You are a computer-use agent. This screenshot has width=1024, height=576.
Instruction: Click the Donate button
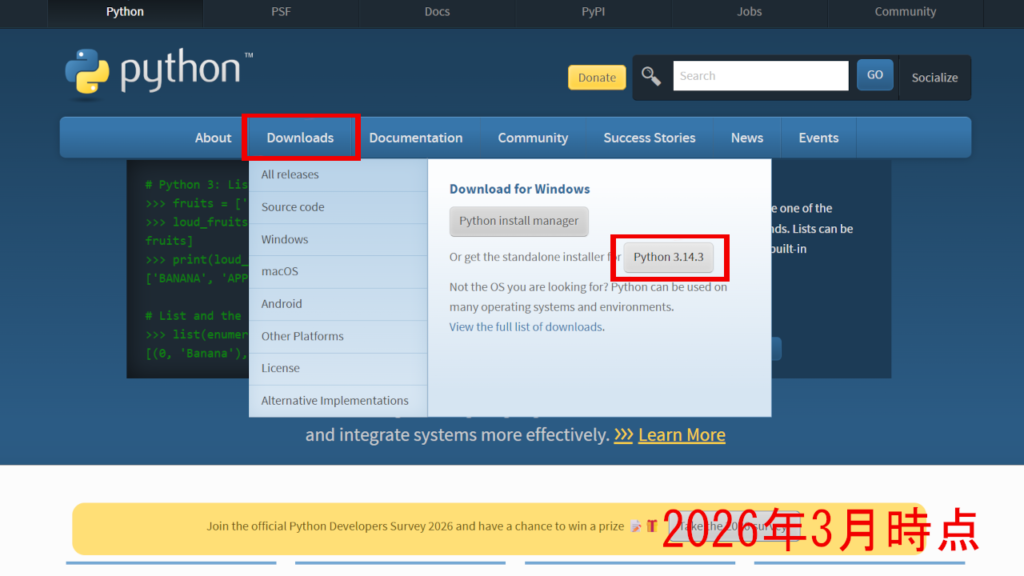click(x=597, y=77)
